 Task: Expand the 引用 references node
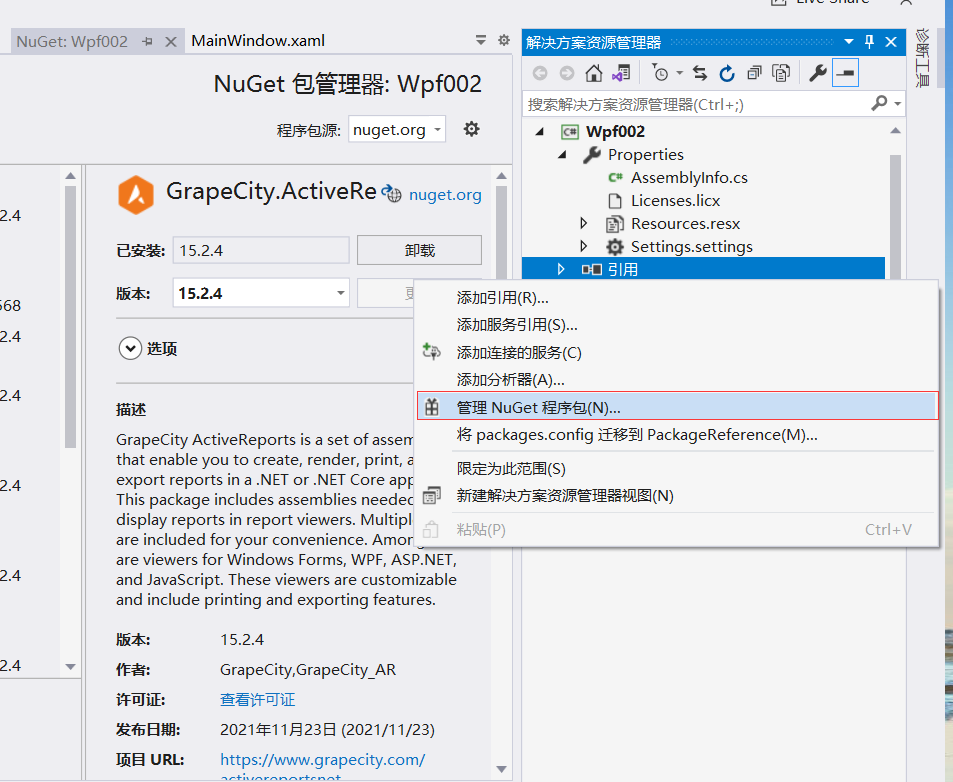pyautogui.click(x=561, y=269)
